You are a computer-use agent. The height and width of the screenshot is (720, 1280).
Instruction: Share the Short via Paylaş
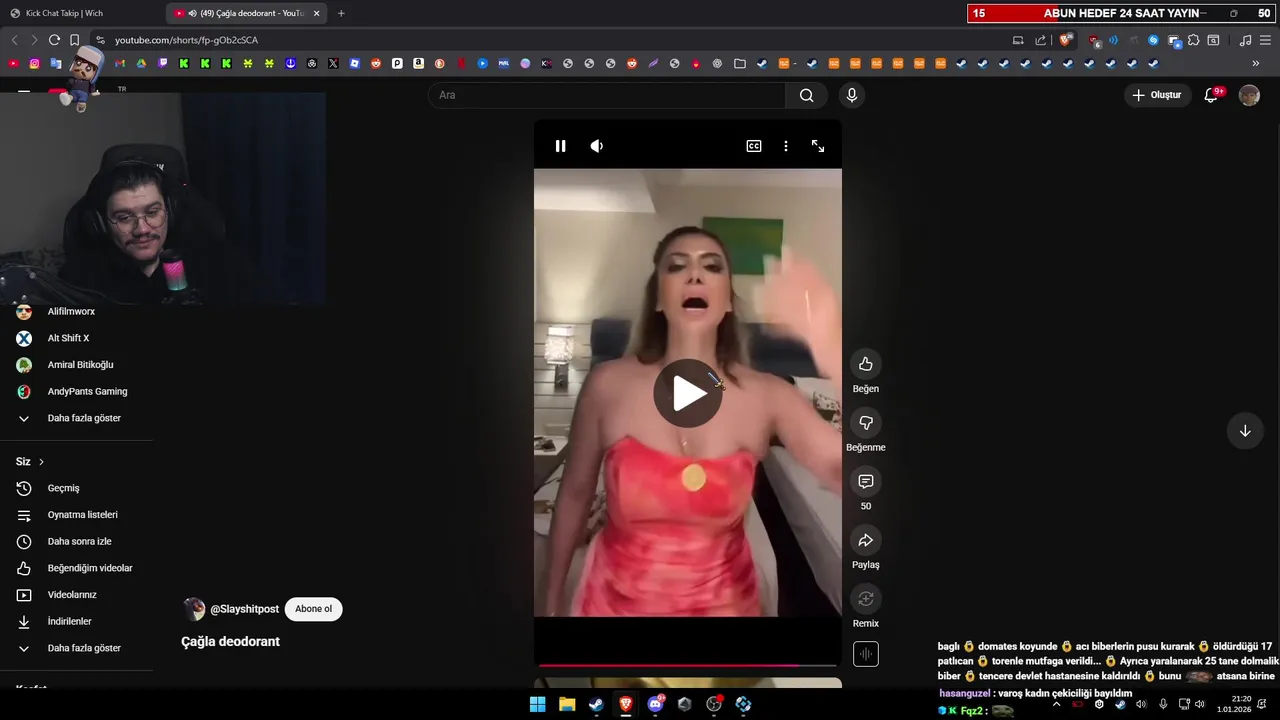click(866, 541)
